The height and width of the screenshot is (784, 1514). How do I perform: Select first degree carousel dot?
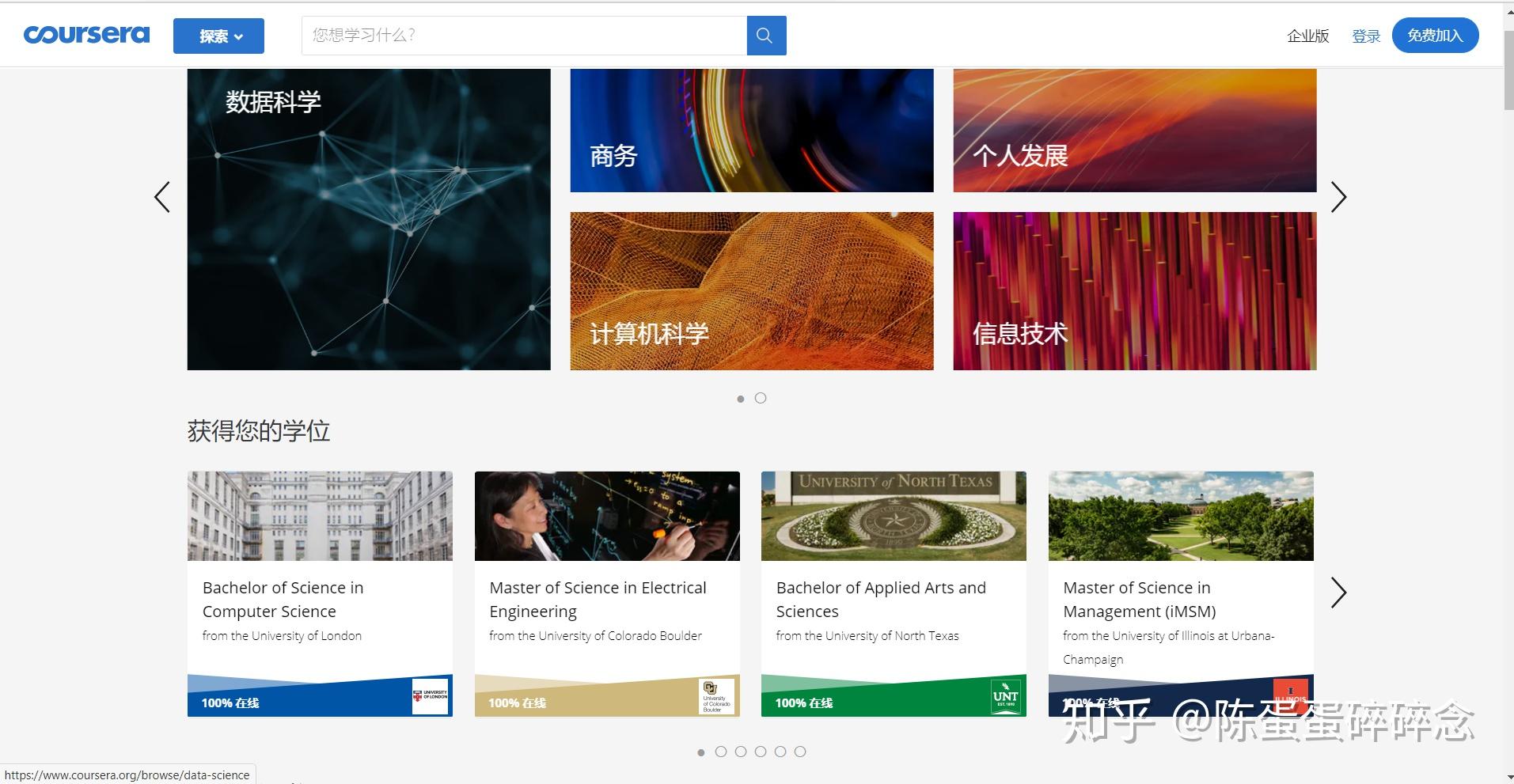[x=701, y=752]
